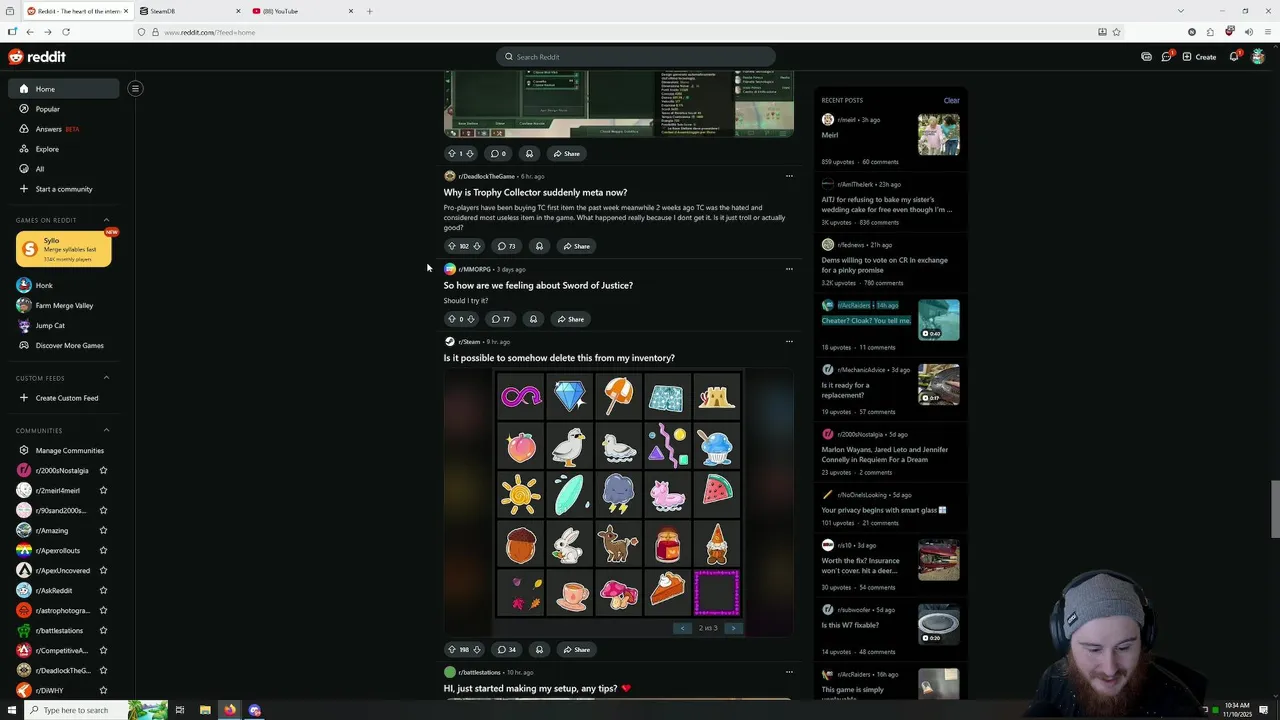The height and width of the screenshot is (720, 1280).
Task: Click the Reddit logo in the header
Action: point(37,57)
